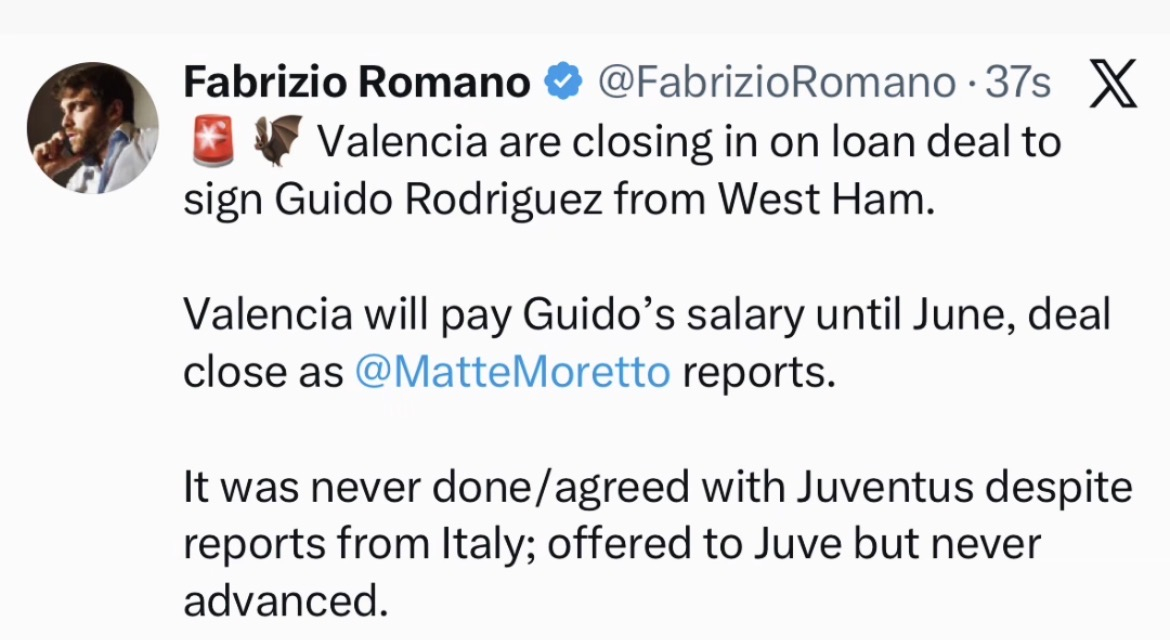Screen dimensions: 1170x640
Task: Click Fabrizio Romano's profile avatar photo
Action: (92, 127)
